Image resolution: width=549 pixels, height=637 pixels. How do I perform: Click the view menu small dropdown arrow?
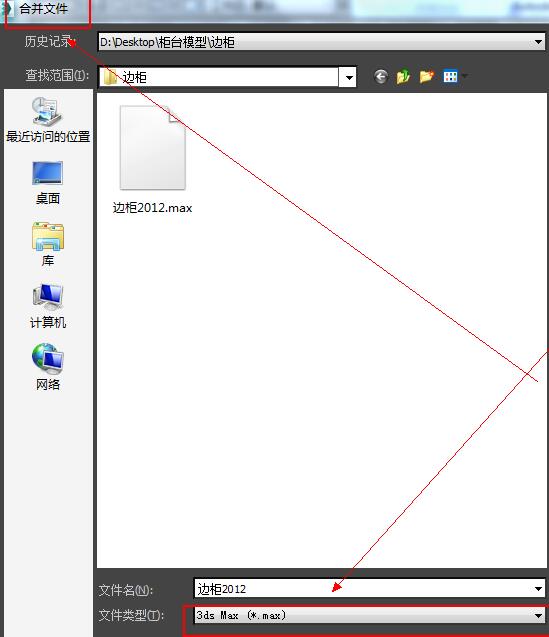(x=464, y=76)
